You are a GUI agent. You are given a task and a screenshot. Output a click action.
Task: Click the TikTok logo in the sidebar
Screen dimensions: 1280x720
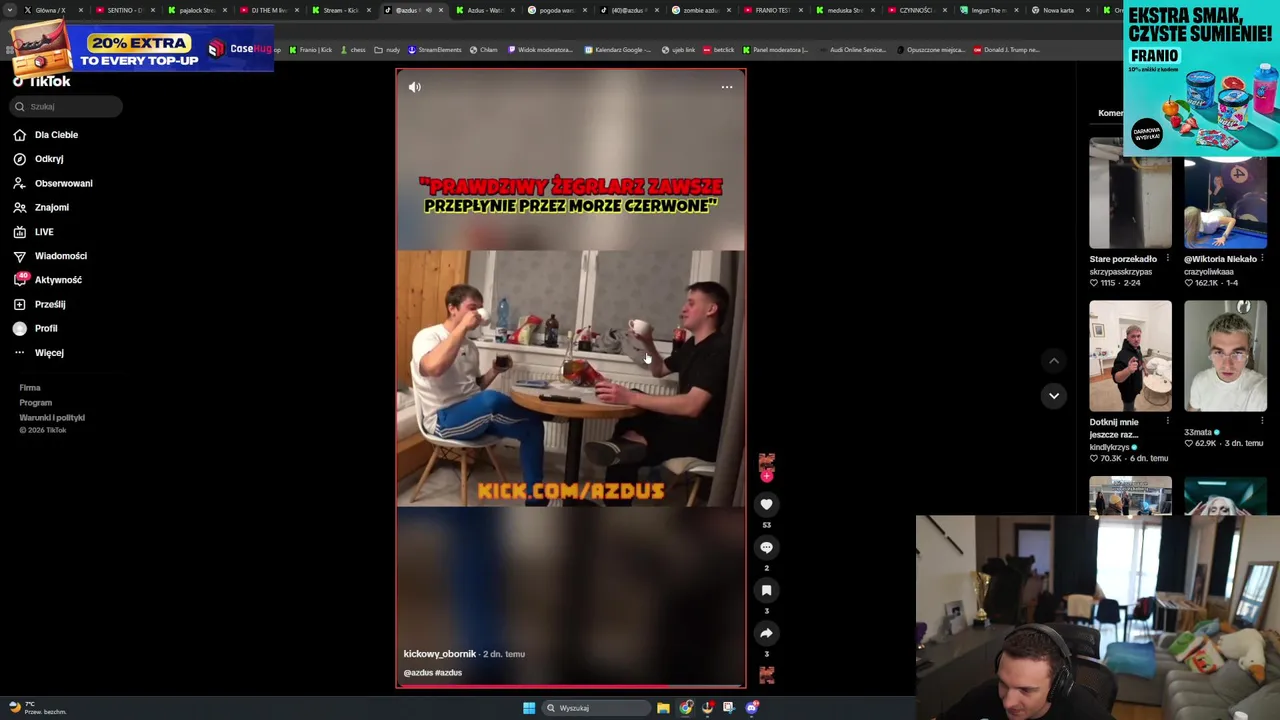click(42, 82)
